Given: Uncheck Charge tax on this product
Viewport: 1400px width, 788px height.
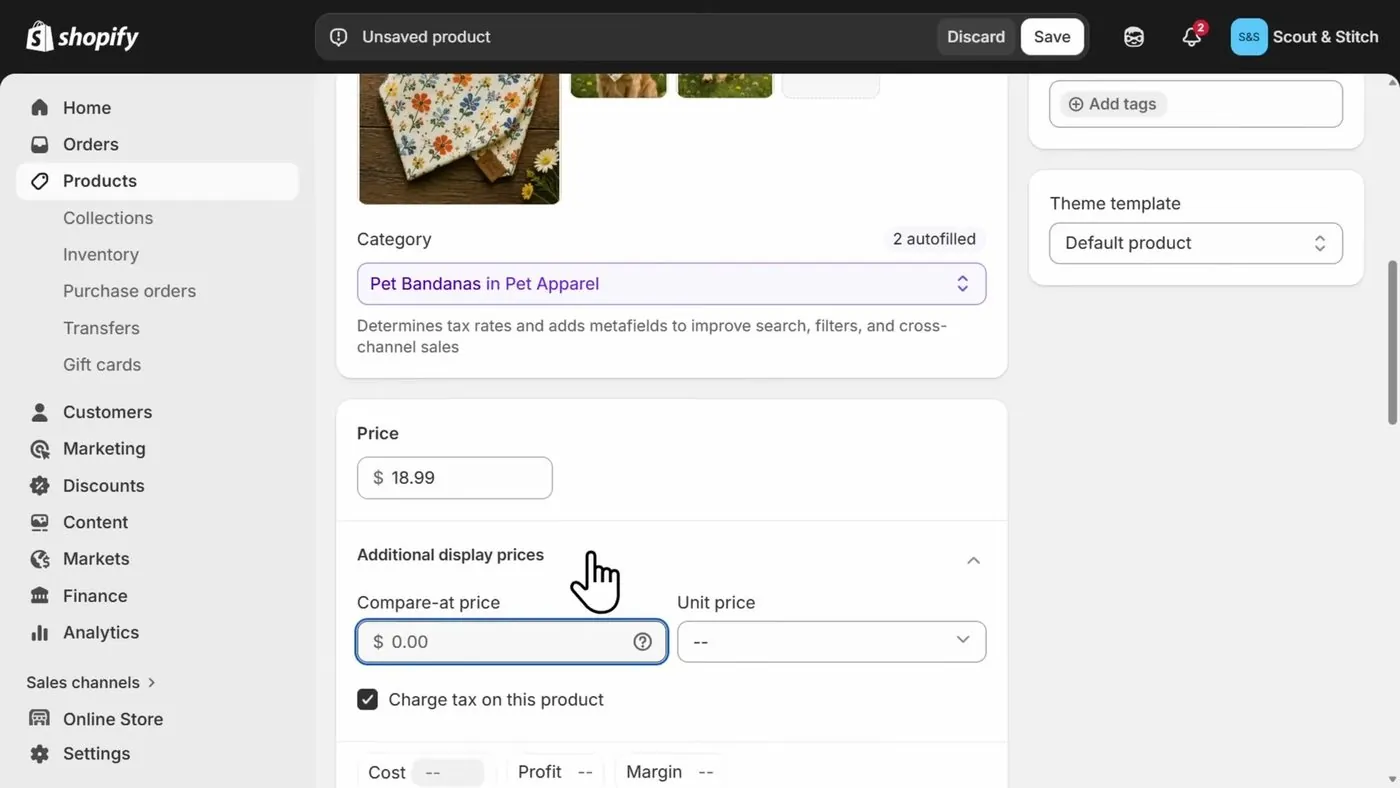Looking at the screenshot, I should click(367, 699).
